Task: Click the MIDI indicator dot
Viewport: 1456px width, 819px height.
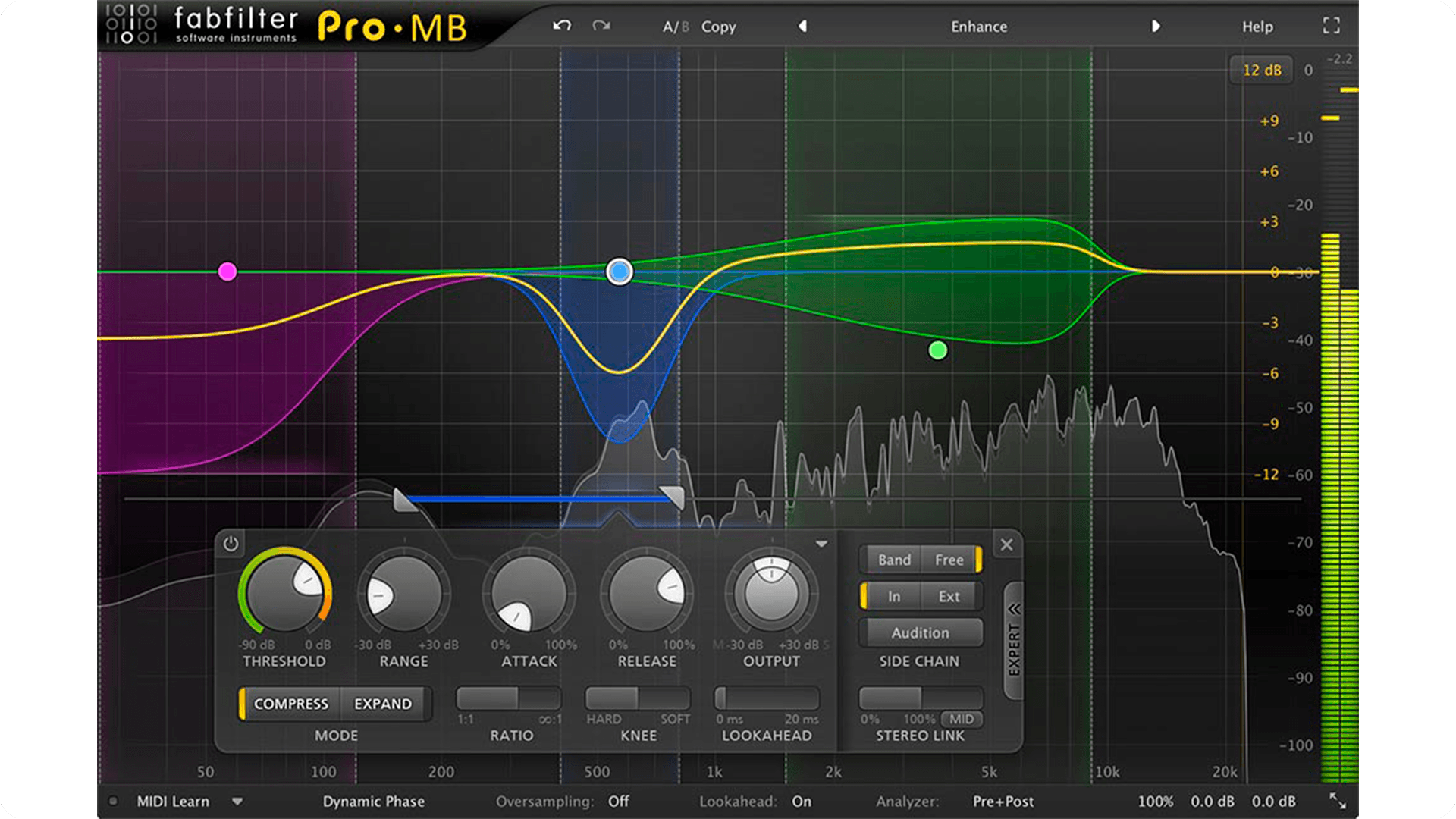Action: (x=113, y=801)
